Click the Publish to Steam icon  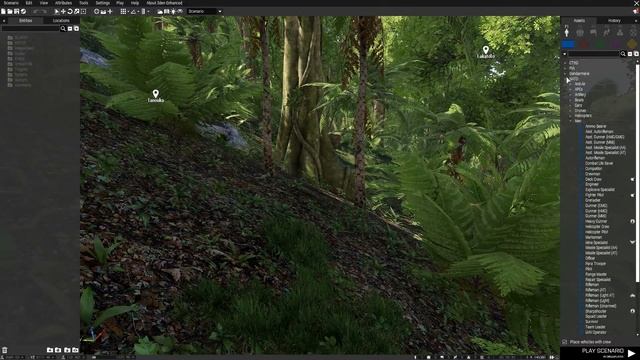point(23,11)
